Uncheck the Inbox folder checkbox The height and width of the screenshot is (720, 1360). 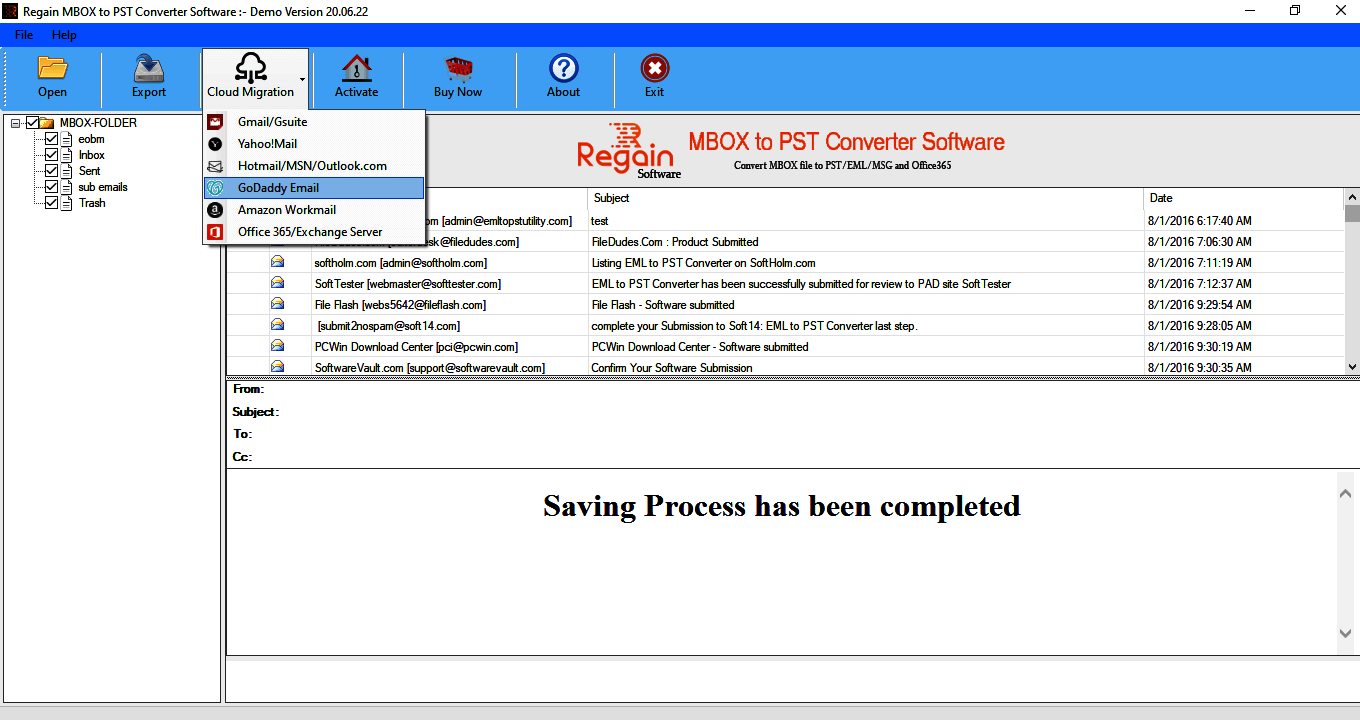click(x=52, y=155)
